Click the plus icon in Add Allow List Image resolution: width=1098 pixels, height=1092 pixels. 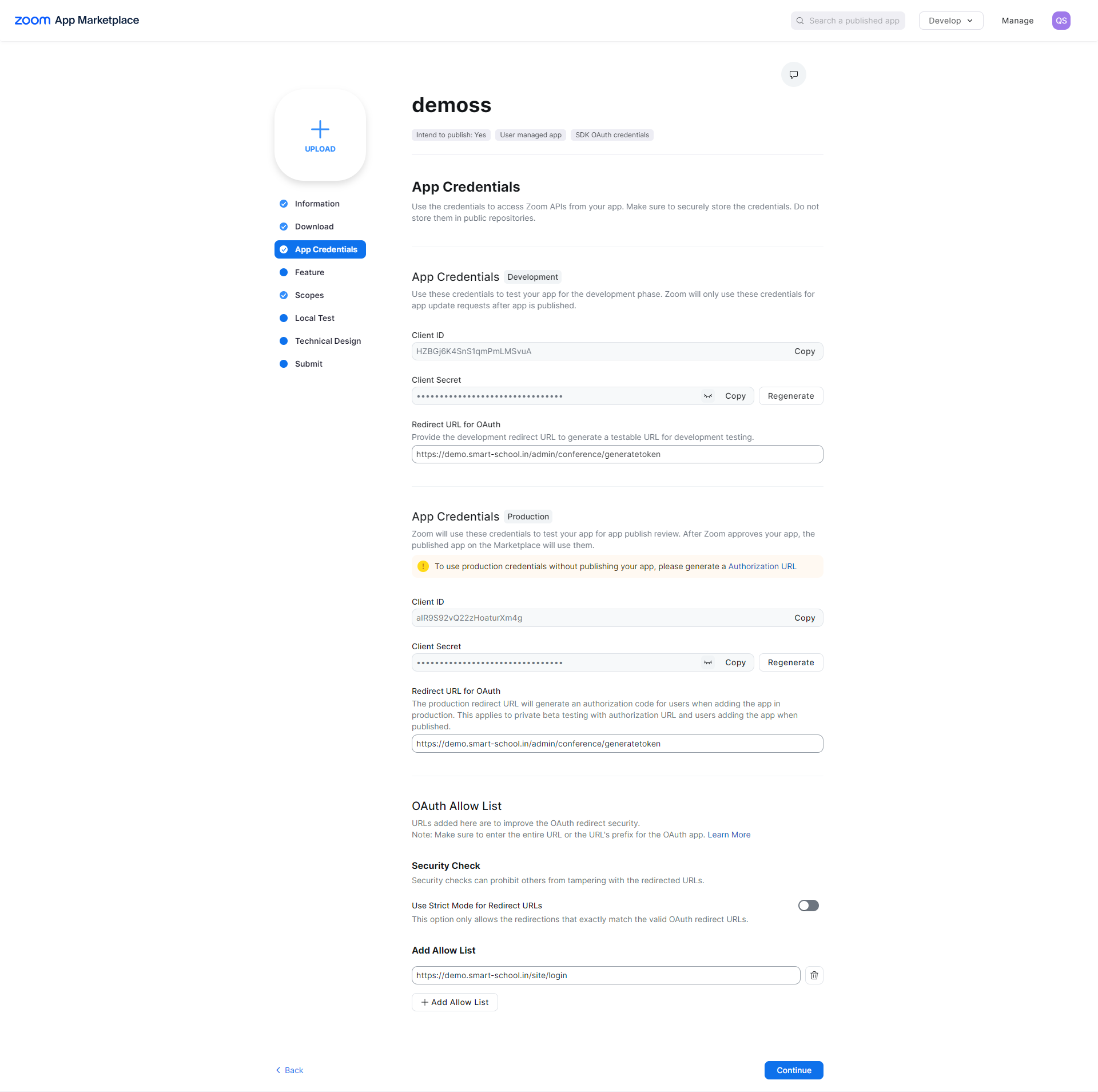424,1002
